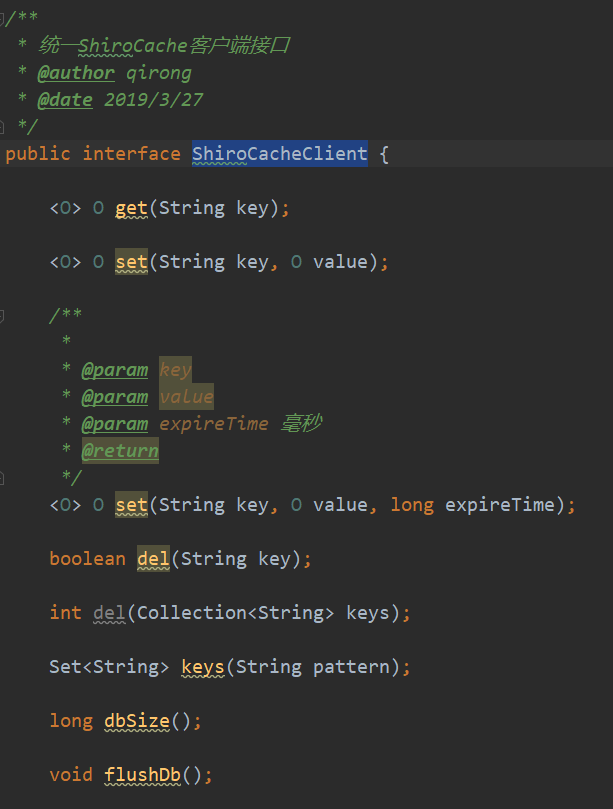Image resolution: width=613 pixels, height=809 pixels.
Task: Click the Set<String> return type
Action: click(109, 666)
